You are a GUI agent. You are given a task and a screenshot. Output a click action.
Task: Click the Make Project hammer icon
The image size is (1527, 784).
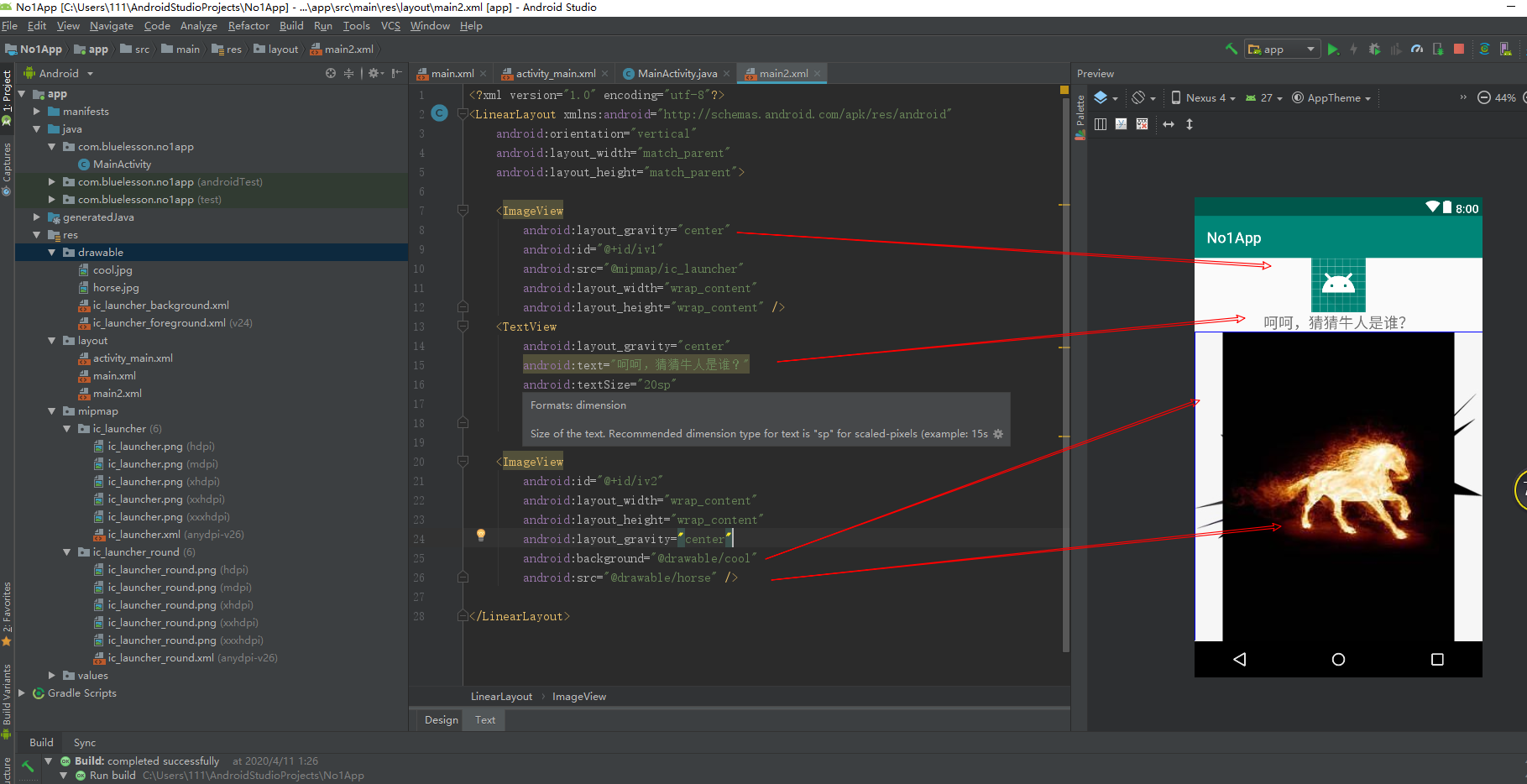(x=1231, y=50)
